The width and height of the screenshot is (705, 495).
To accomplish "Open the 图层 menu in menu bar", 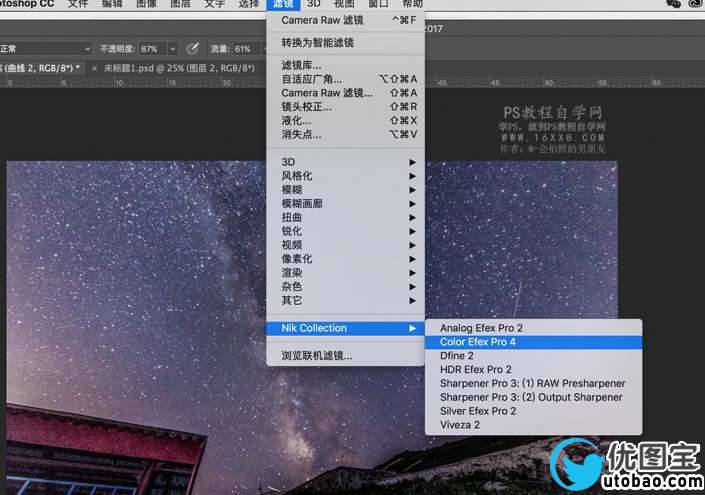I will 181,4.
